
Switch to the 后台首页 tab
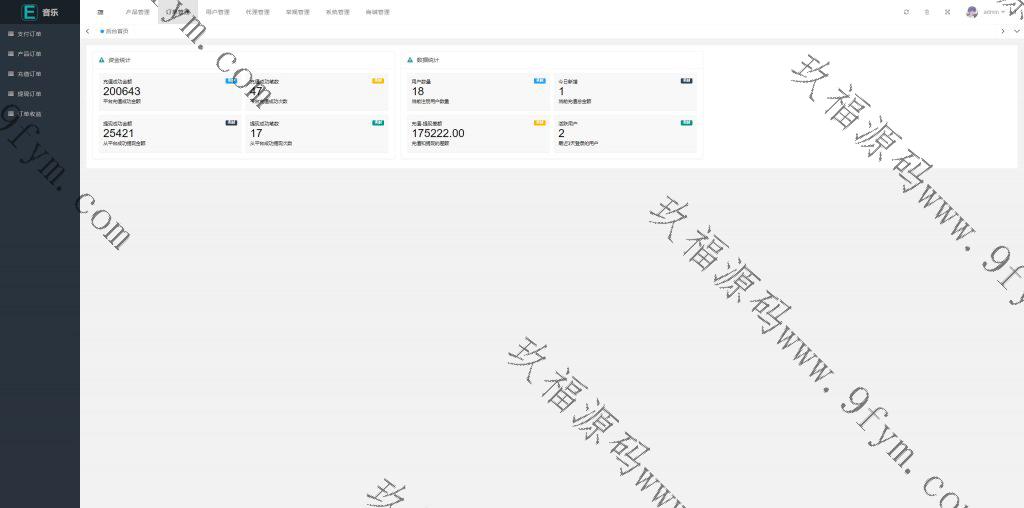tap(115, 31)
